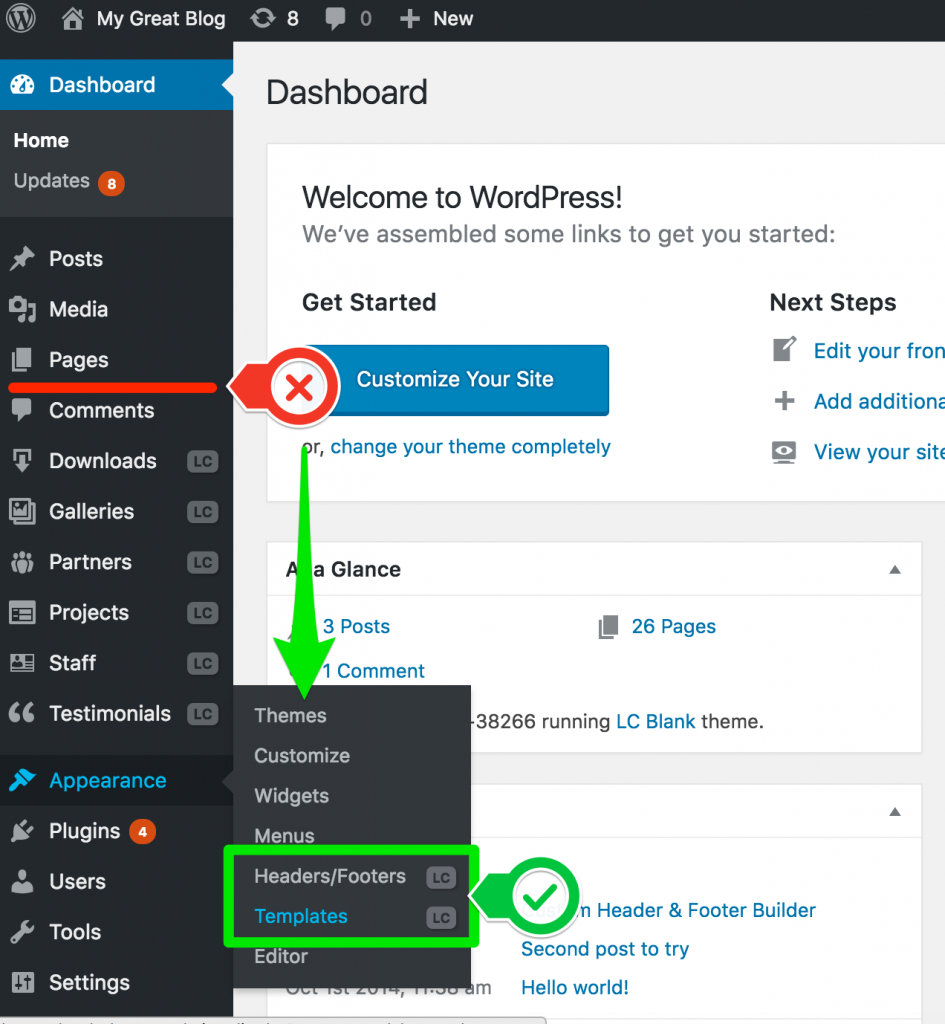Screen dimensions: 945x1024
Task: Click change your theme completely link
Action: [x=470, y=447]
